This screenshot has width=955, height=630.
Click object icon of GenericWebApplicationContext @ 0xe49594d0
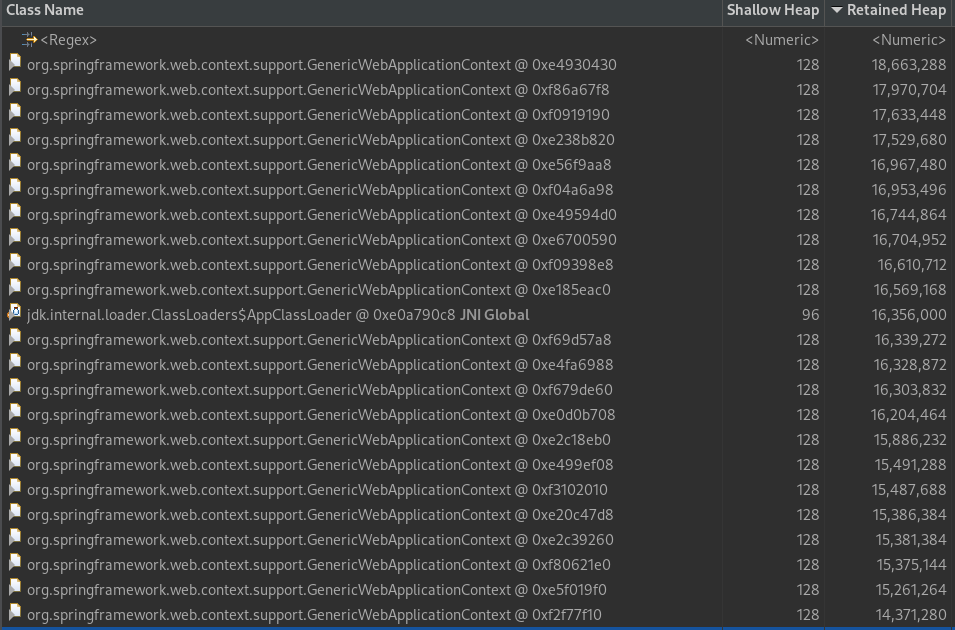(x=15, y=212)
